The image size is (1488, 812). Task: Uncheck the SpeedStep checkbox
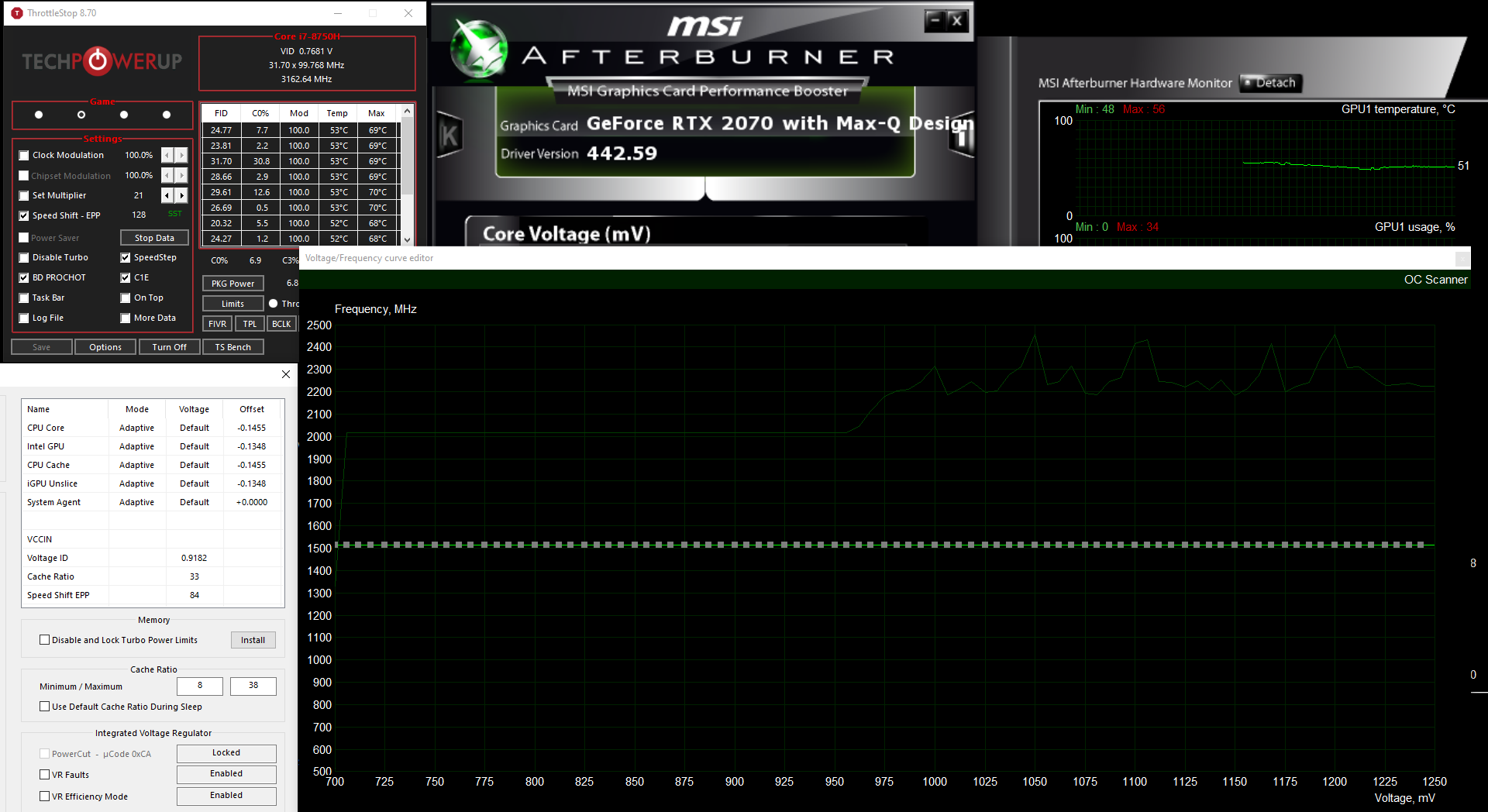pos(126,257)
